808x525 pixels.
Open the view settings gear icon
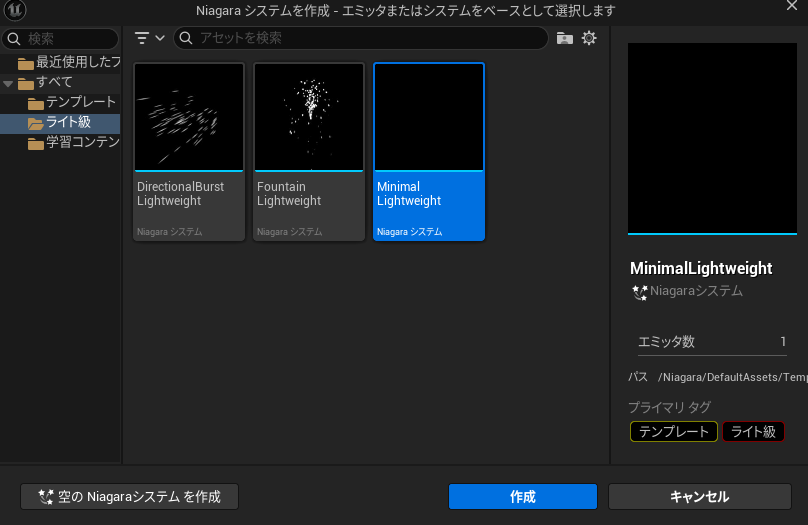click(589, 38)
